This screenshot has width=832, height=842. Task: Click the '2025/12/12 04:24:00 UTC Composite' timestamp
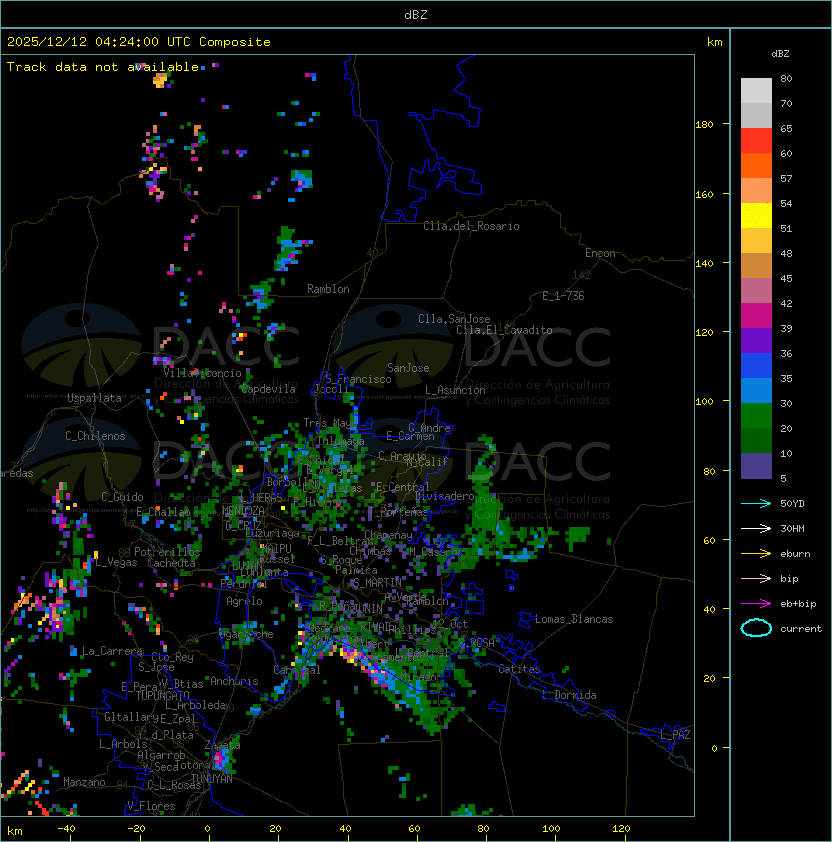139,42
